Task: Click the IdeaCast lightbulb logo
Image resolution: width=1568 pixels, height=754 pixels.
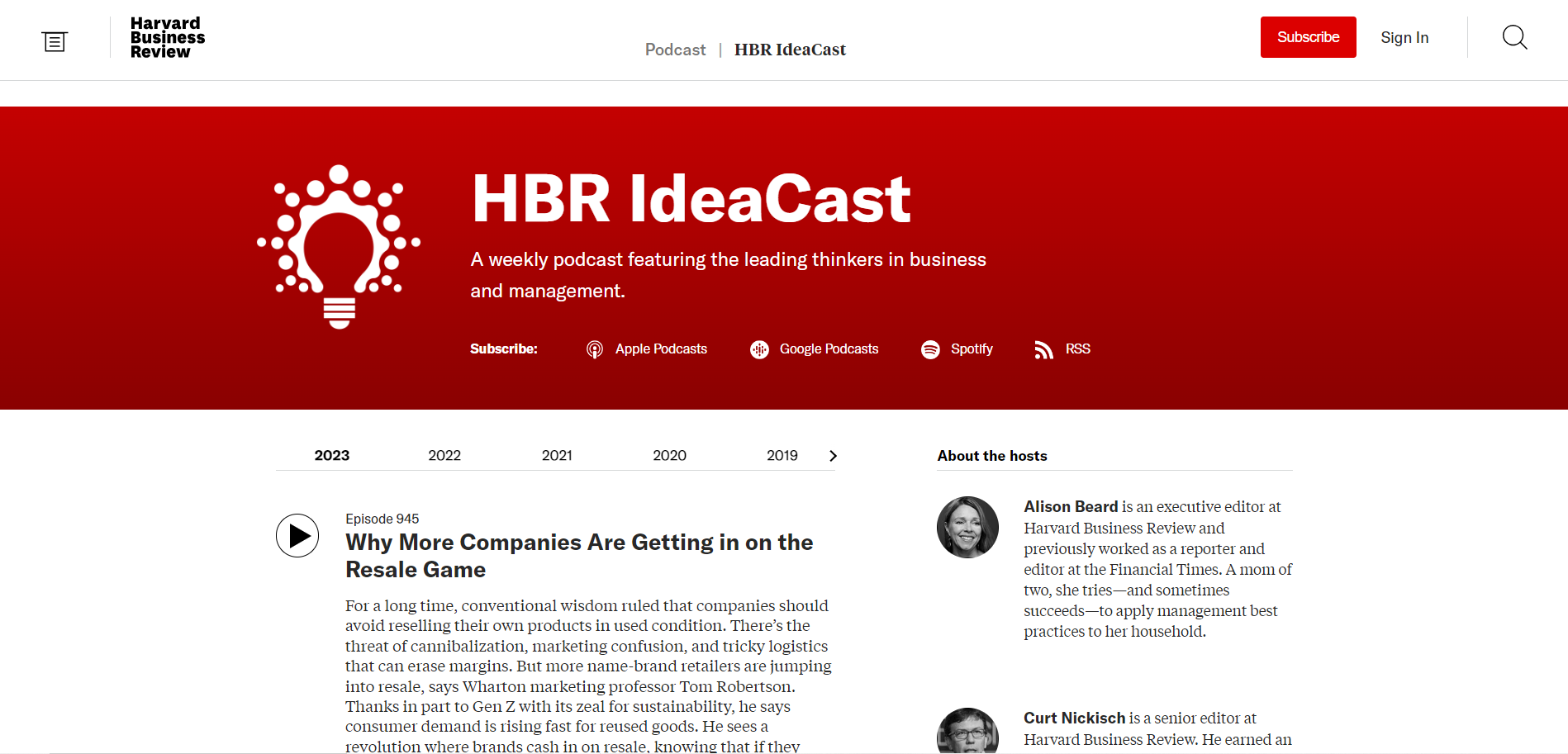Action: coord(339,246)
